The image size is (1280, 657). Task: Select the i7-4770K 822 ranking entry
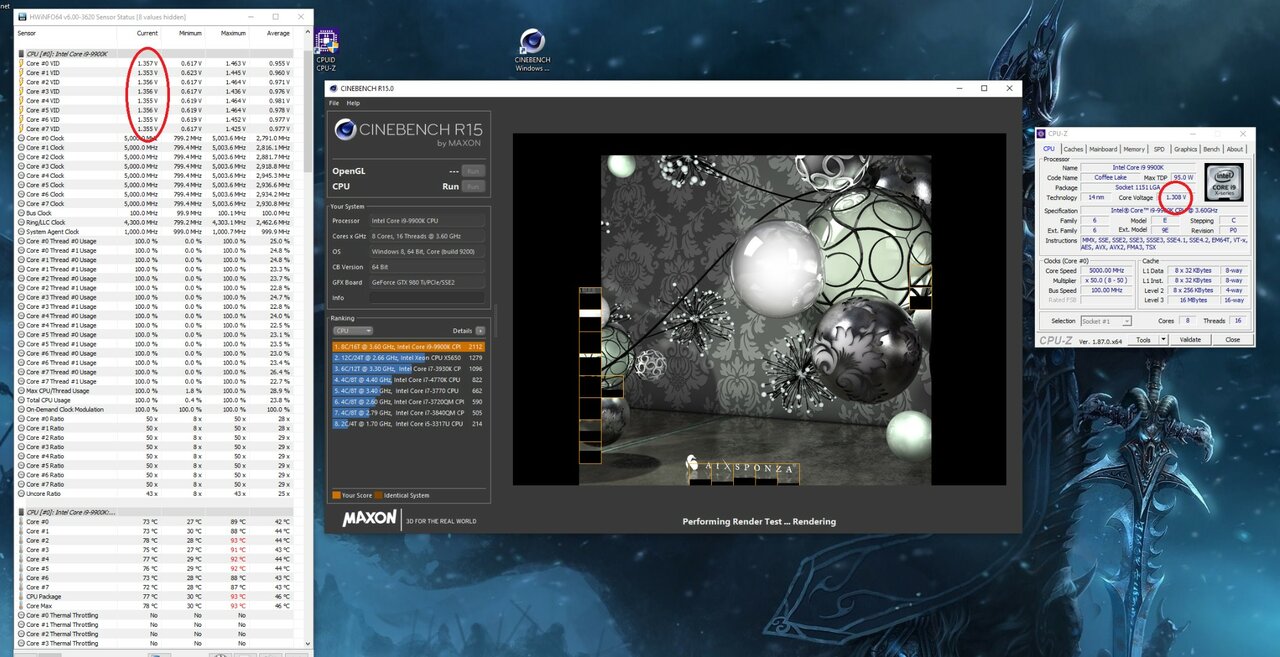click(x=409, y=379)
